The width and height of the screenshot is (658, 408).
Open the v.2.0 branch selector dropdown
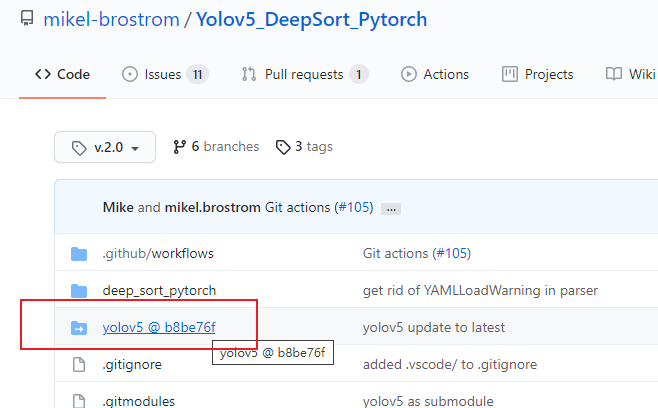(105, 147)
